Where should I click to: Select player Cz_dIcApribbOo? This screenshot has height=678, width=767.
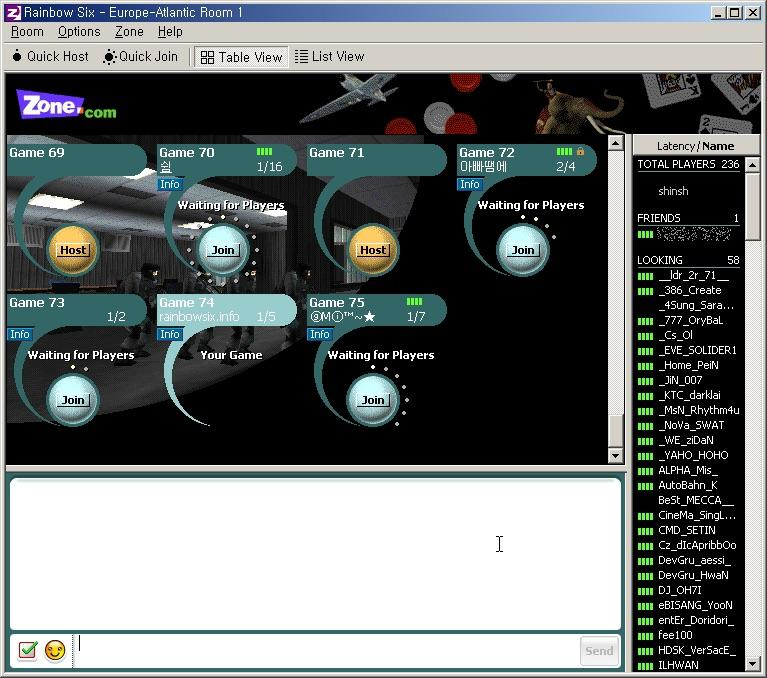[x=697, y=545]
